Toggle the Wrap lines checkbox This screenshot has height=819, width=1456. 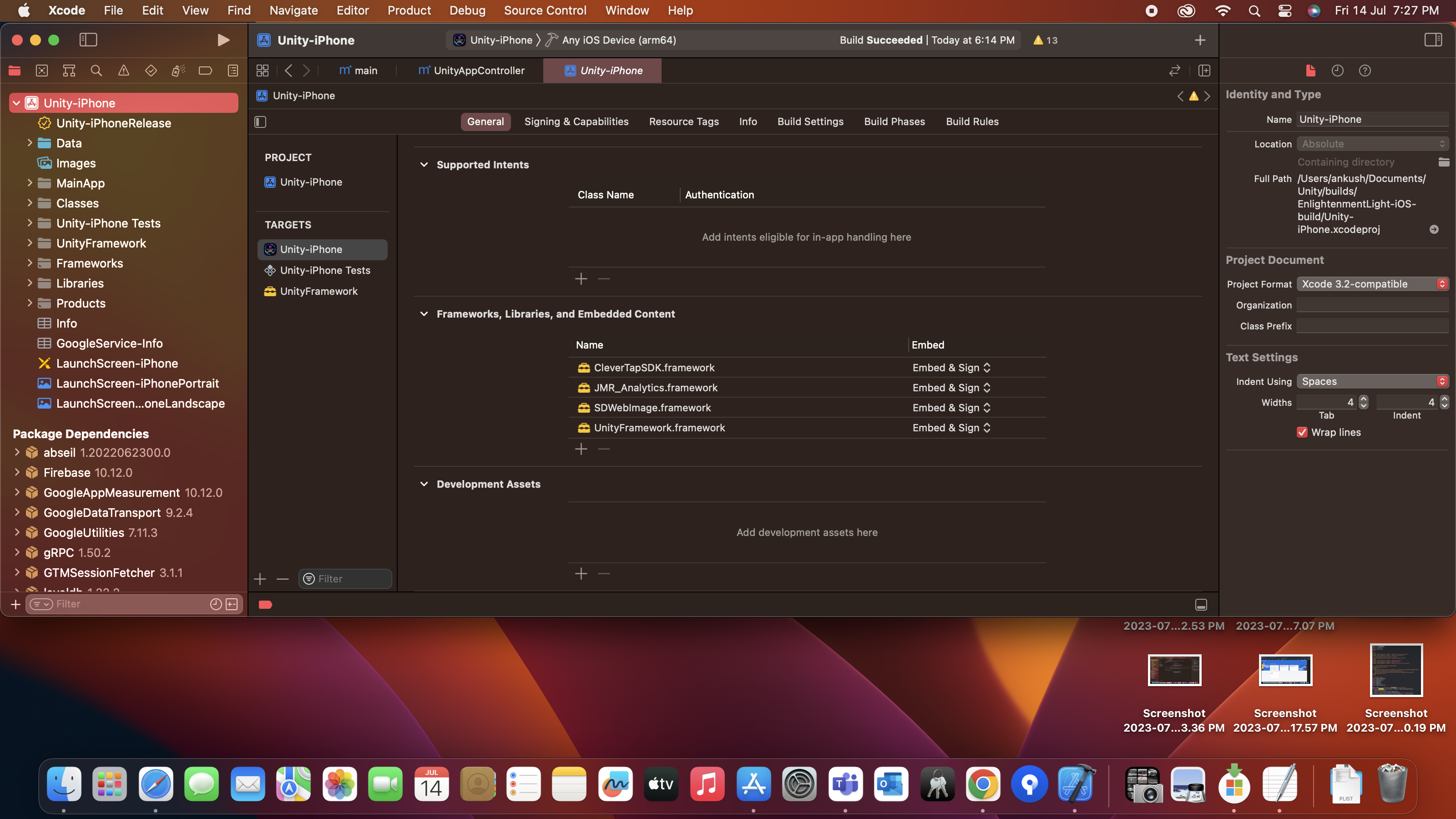tap(1302, 432)
